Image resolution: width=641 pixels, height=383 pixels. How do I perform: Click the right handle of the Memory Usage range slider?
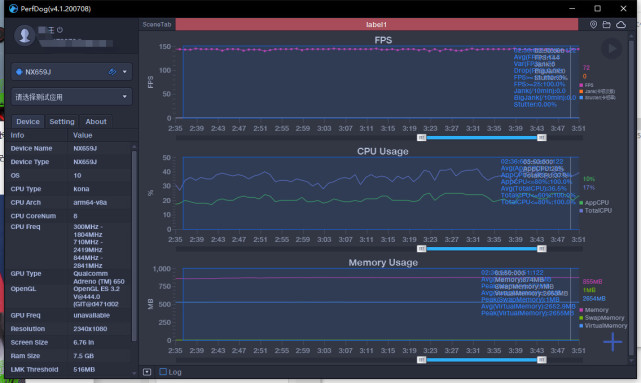coord(542,360)
